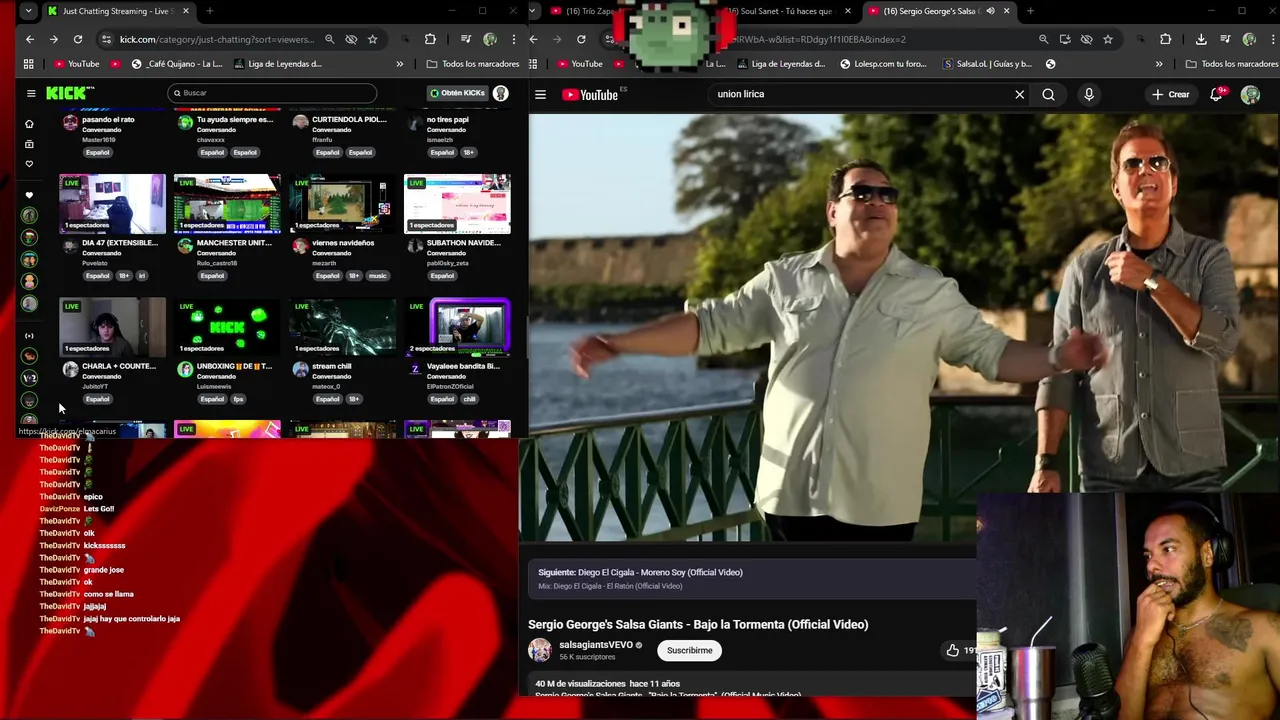Screen dimensions: 1280x720
Task: Open Liga de Leyendas bookmark in Kick window
Action: (278, 64)
